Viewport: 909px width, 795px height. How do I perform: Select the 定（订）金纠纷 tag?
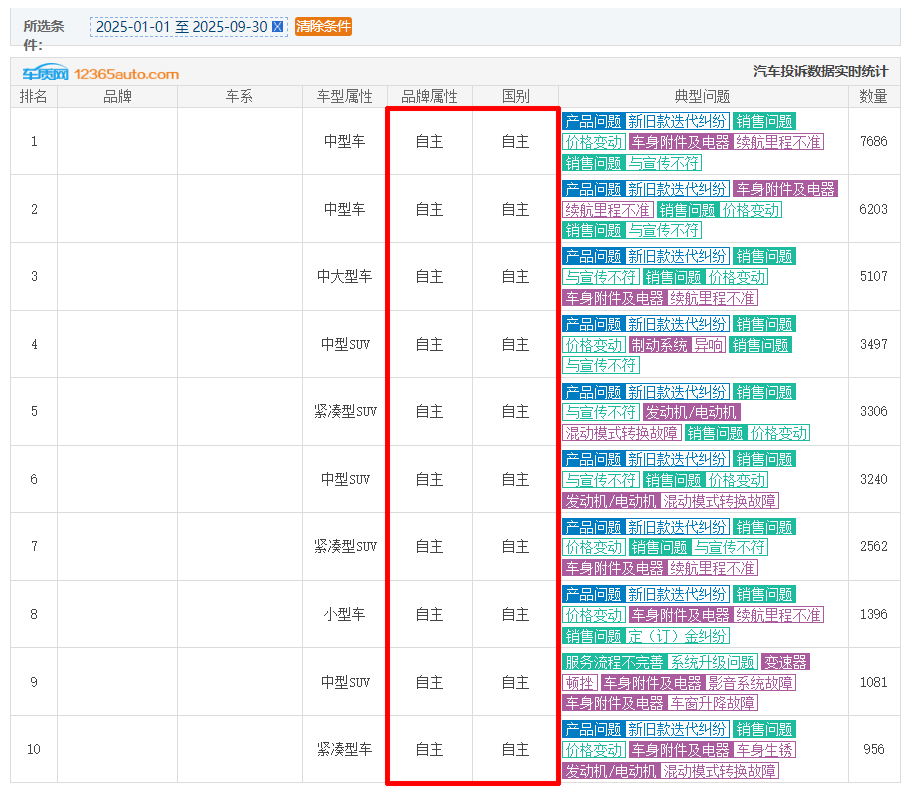pos(678,636)
